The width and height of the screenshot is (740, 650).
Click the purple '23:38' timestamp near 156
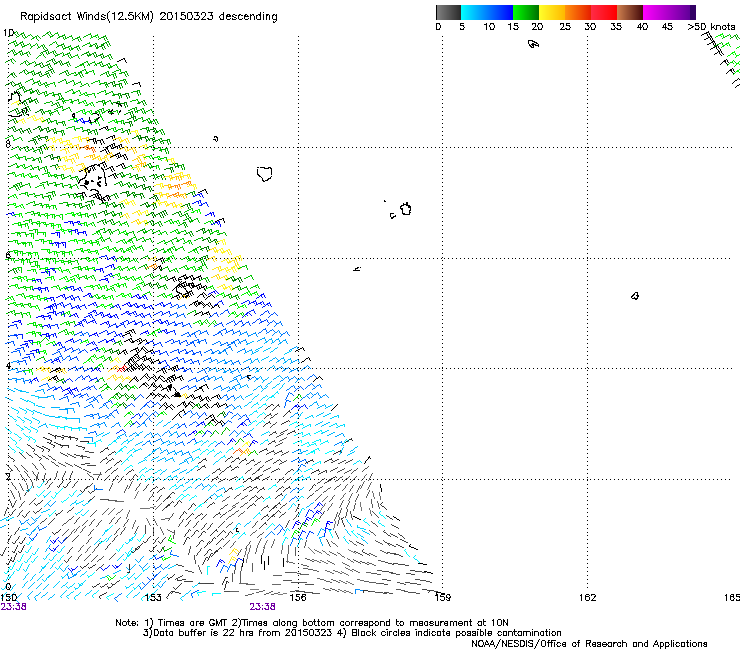point(262,607)
